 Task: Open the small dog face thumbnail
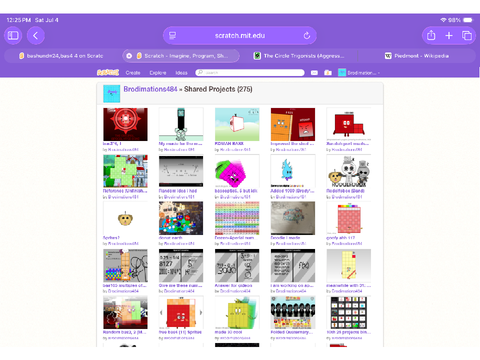tap(125, 218)
